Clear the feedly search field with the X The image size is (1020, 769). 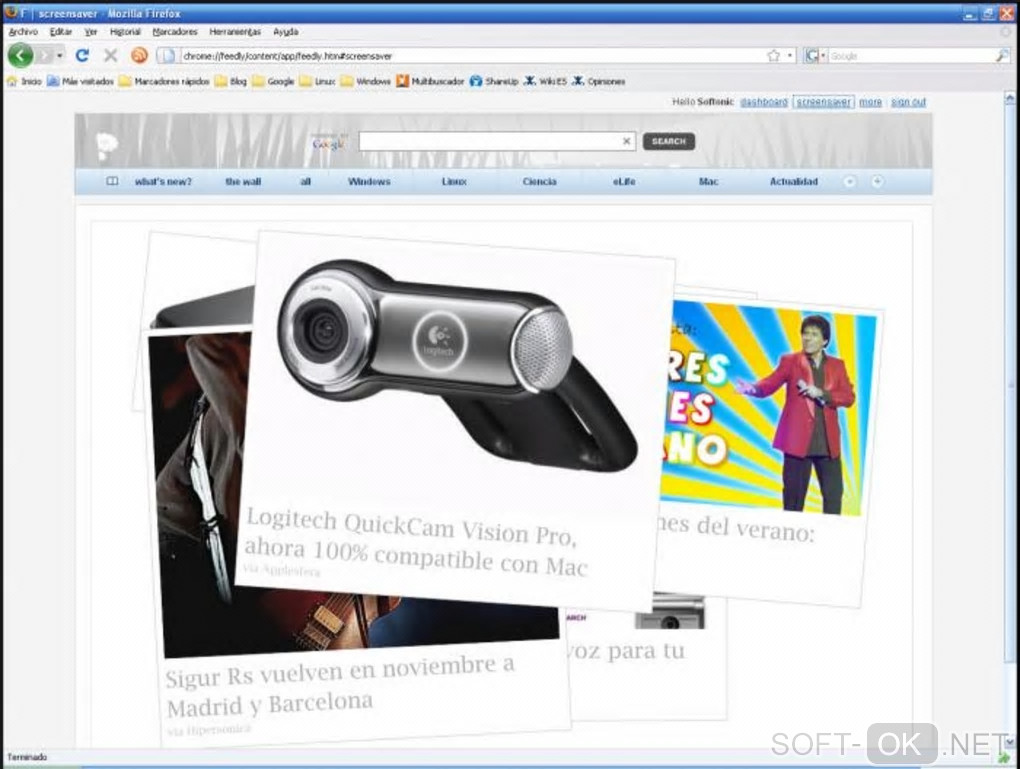626,141
